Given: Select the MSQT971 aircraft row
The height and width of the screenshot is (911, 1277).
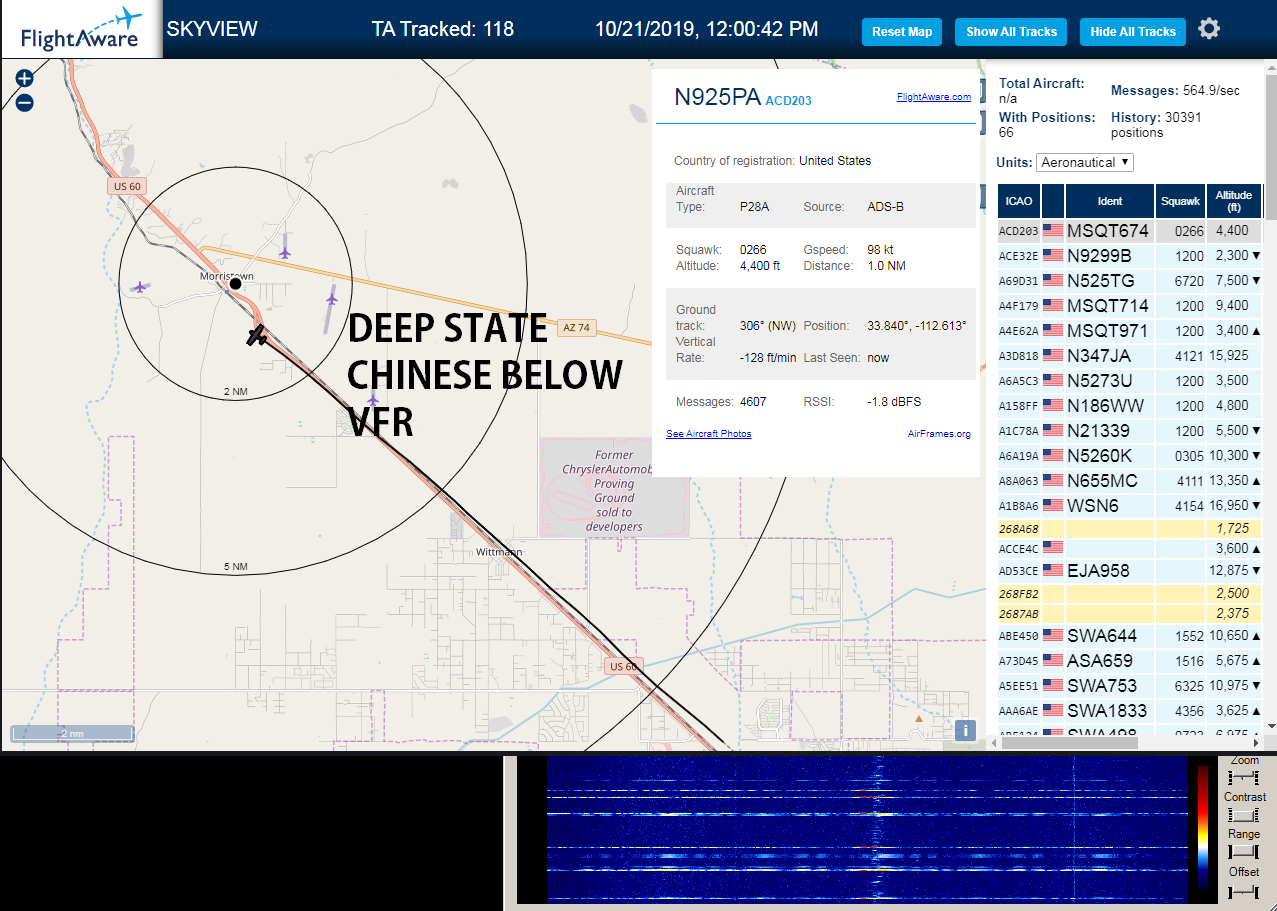Looking at the screenshot, I should (1131, 331).
